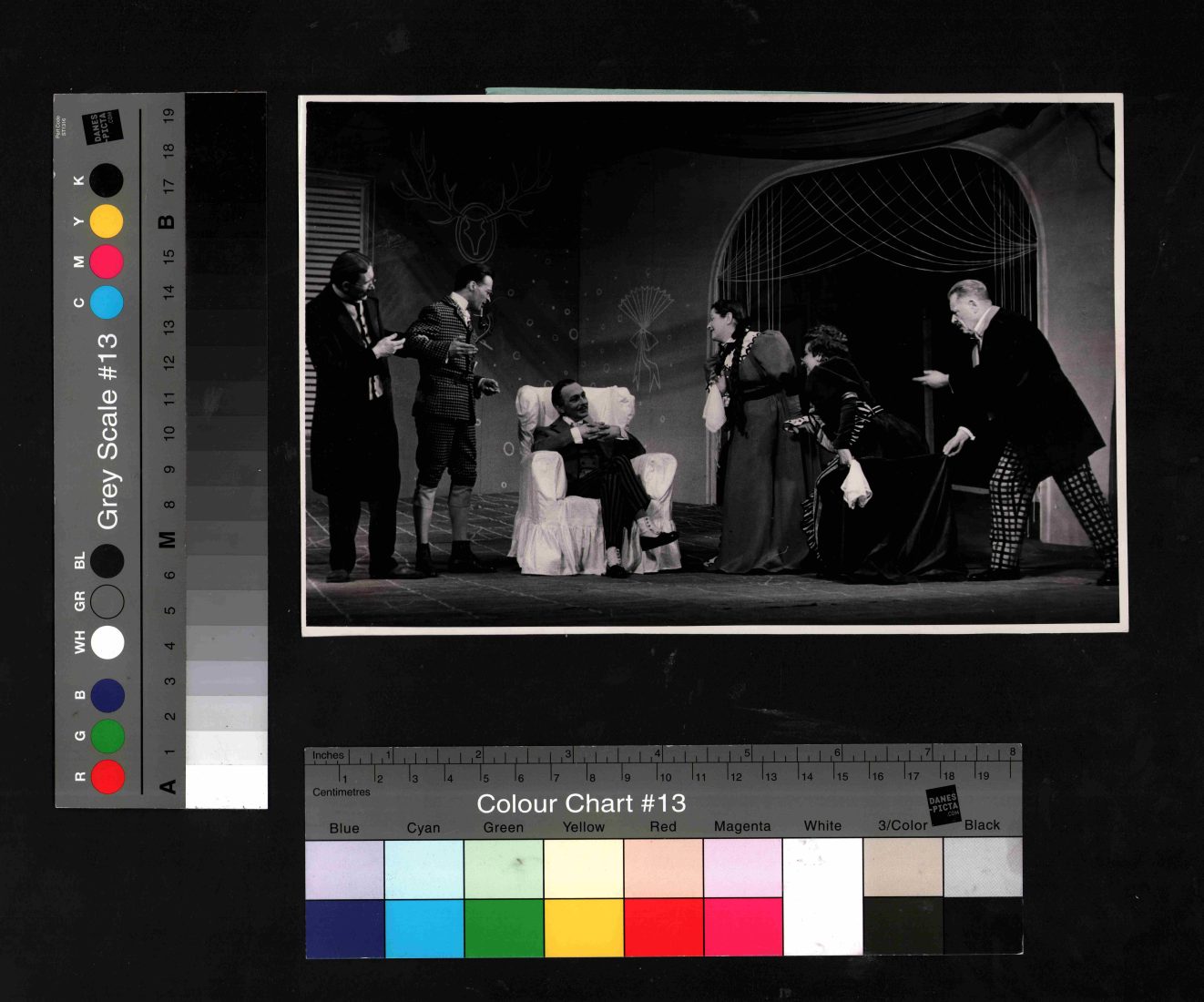
Task: Click the yellow circle labeled Y
Action: [107, 221]
